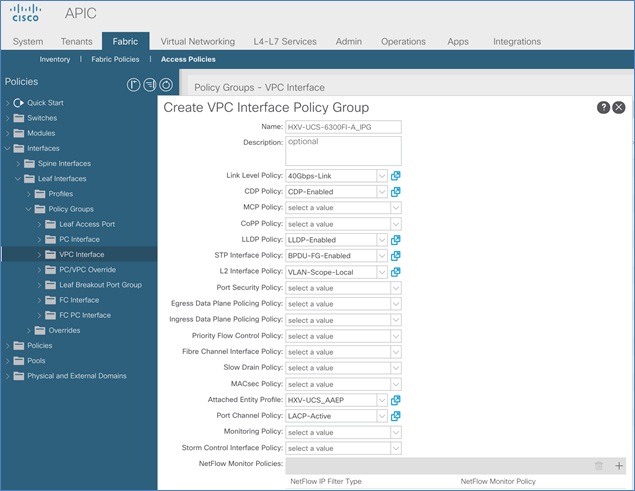635x491 pixels.
Task: Open the MCP Policy dropdown
Action: 343,208
